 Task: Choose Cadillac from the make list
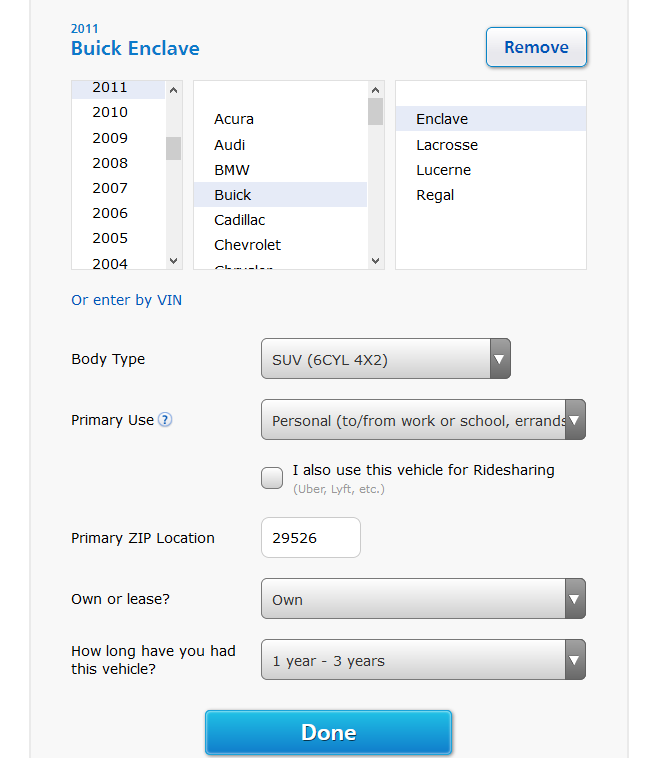click(280, 220)
